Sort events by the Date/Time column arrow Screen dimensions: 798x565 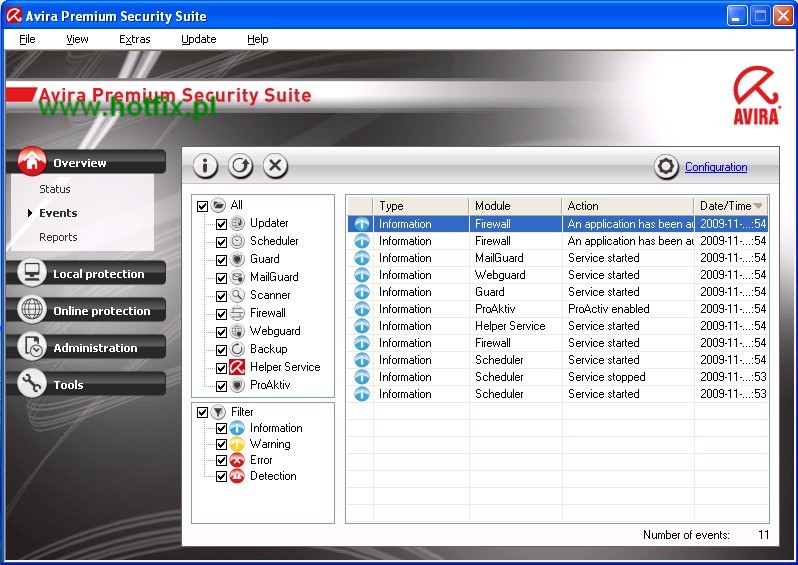click(758, 206)
